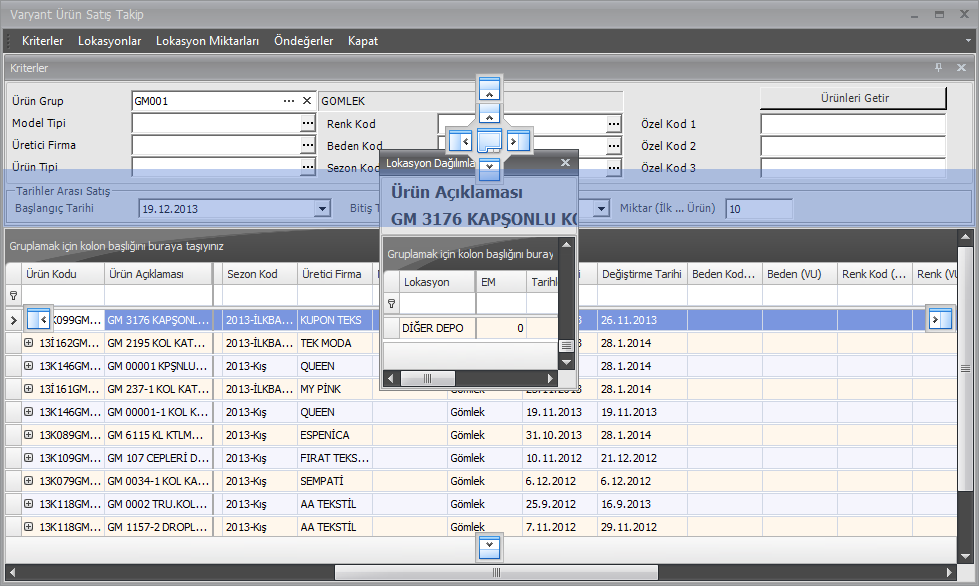Pin the Kriterler panel with the pushpin
The width and height of the screenshot is (979, 586).
pyautogui.click(x=938, y=68)
